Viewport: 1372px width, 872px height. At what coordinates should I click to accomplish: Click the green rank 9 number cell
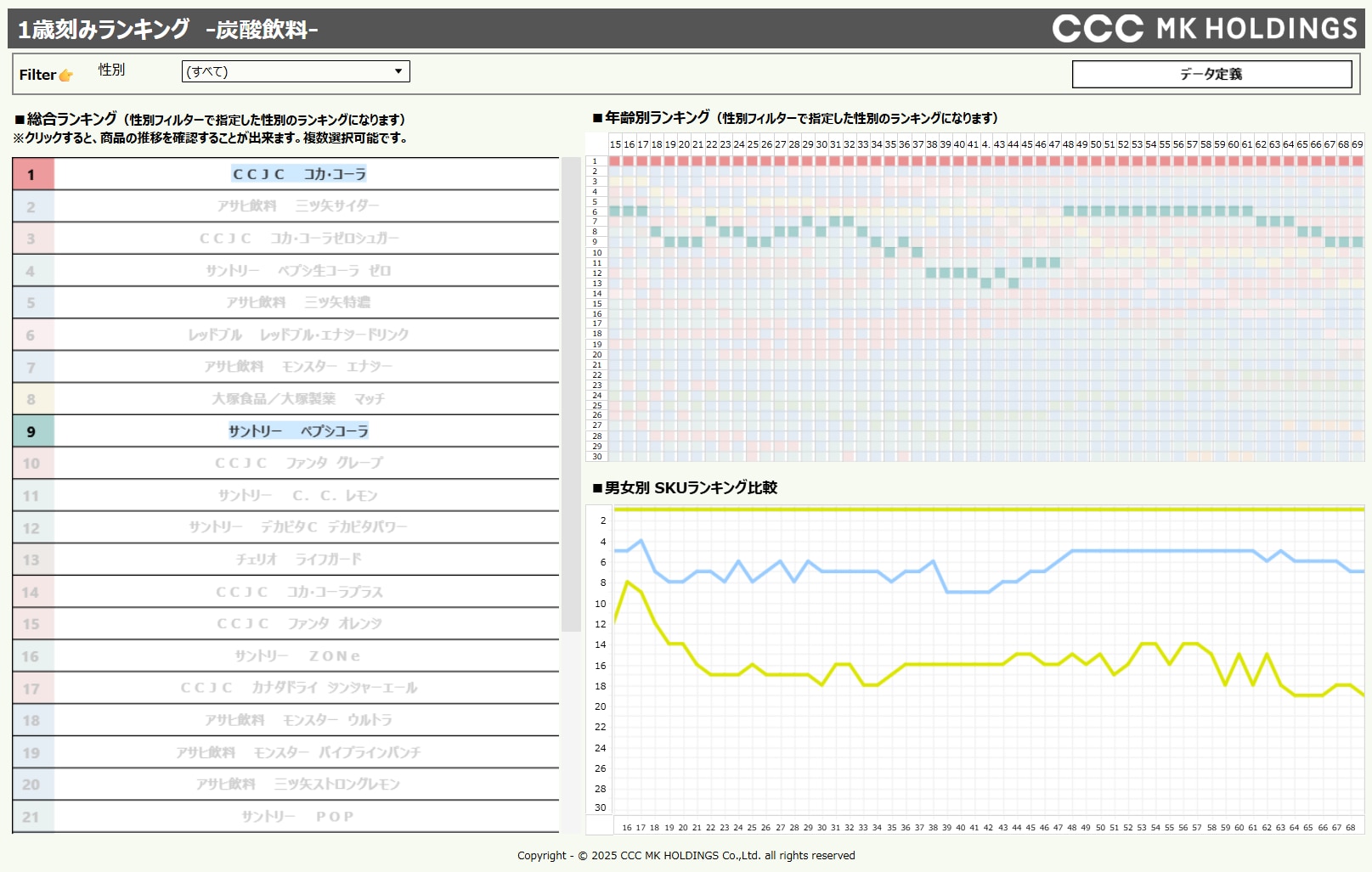33,431
